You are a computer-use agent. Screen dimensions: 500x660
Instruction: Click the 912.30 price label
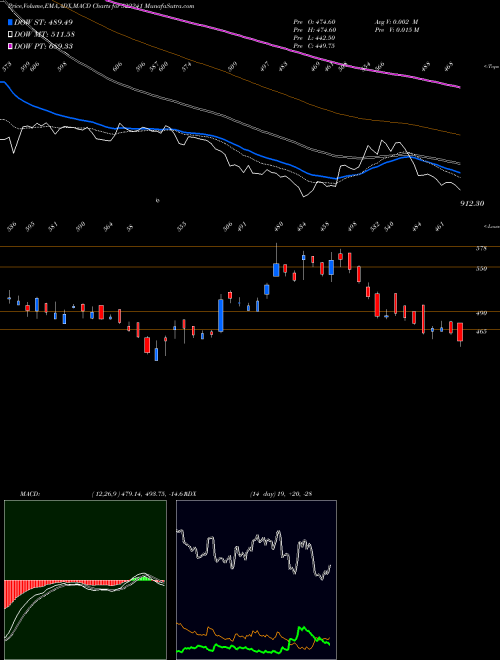472,203
